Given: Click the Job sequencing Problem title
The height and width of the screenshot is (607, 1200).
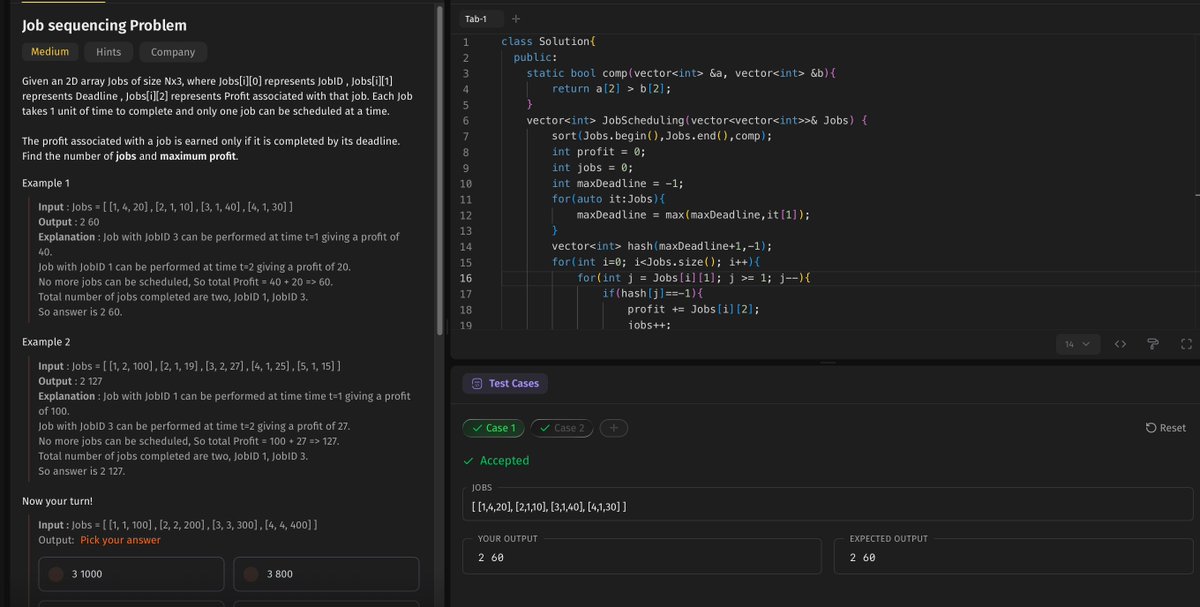Looking at the screenshot, I should (x=104, y=25).
